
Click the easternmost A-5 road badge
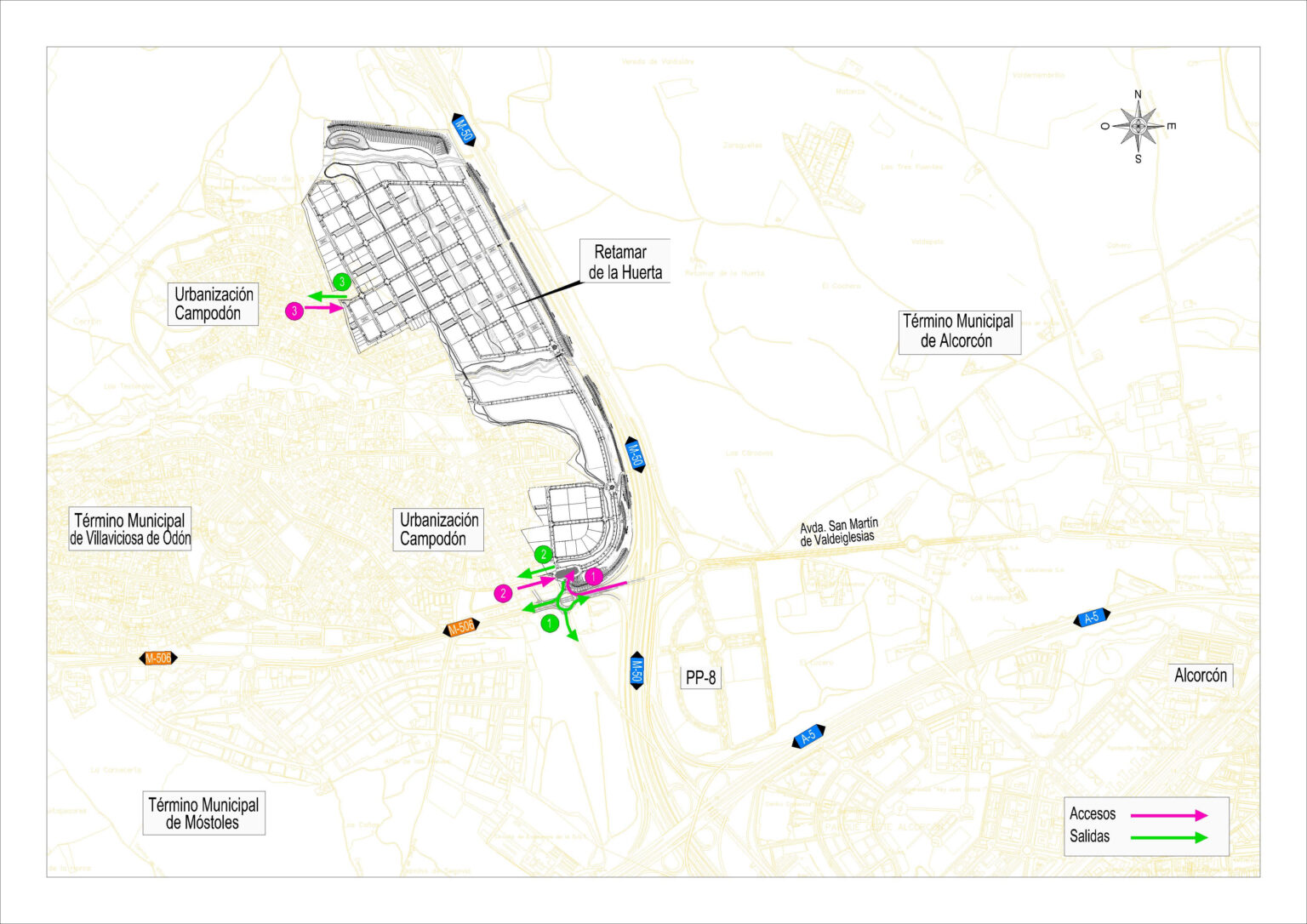click(x=1092, y=618)
